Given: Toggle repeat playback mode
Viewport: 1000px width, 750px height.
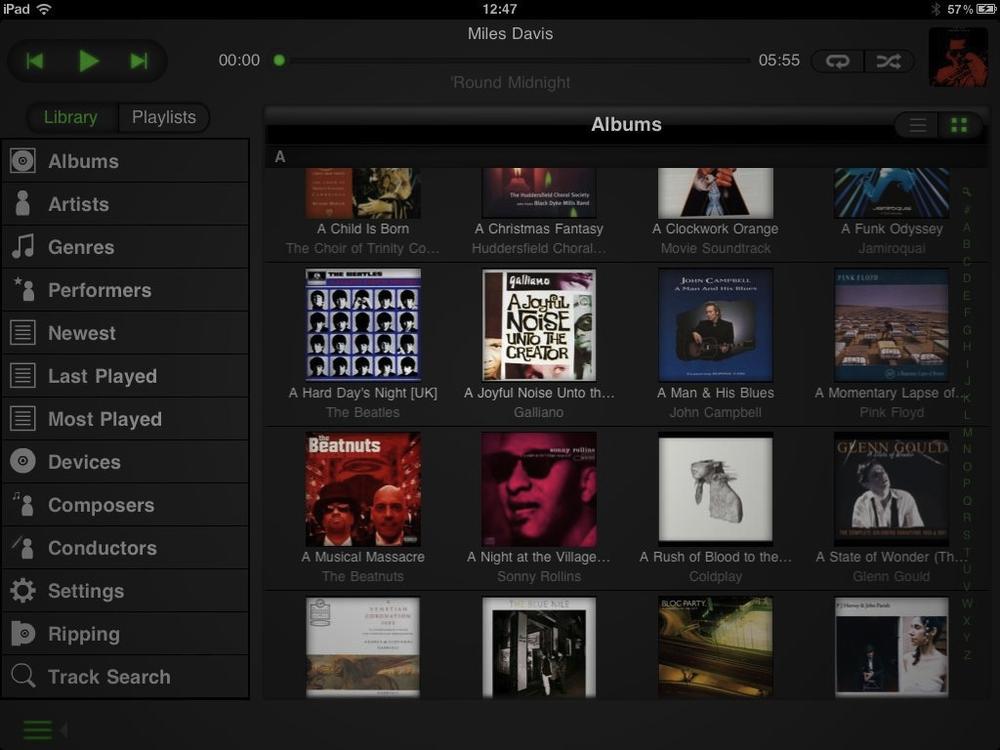Looking at the screenshot, I should point(836,61).
